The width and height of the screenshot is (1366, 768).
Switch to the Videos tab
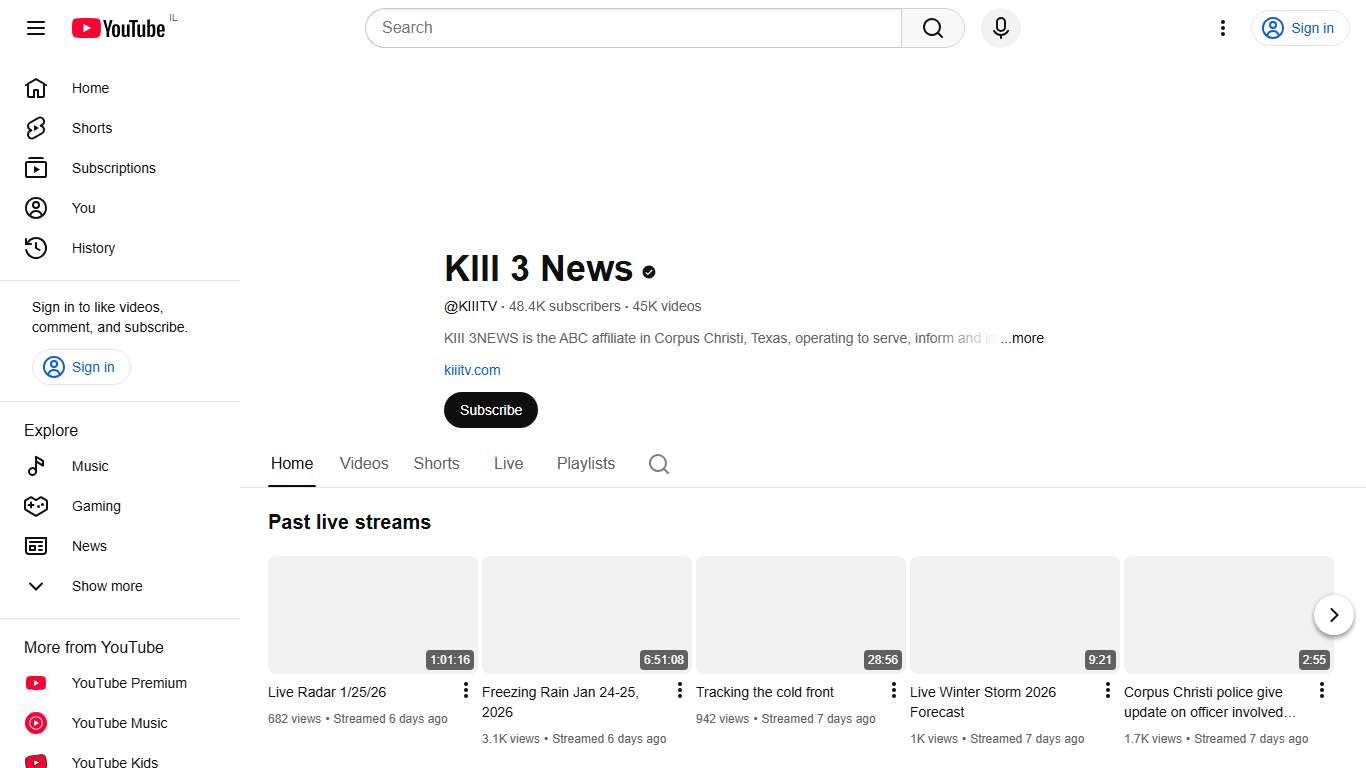(363, 463)
